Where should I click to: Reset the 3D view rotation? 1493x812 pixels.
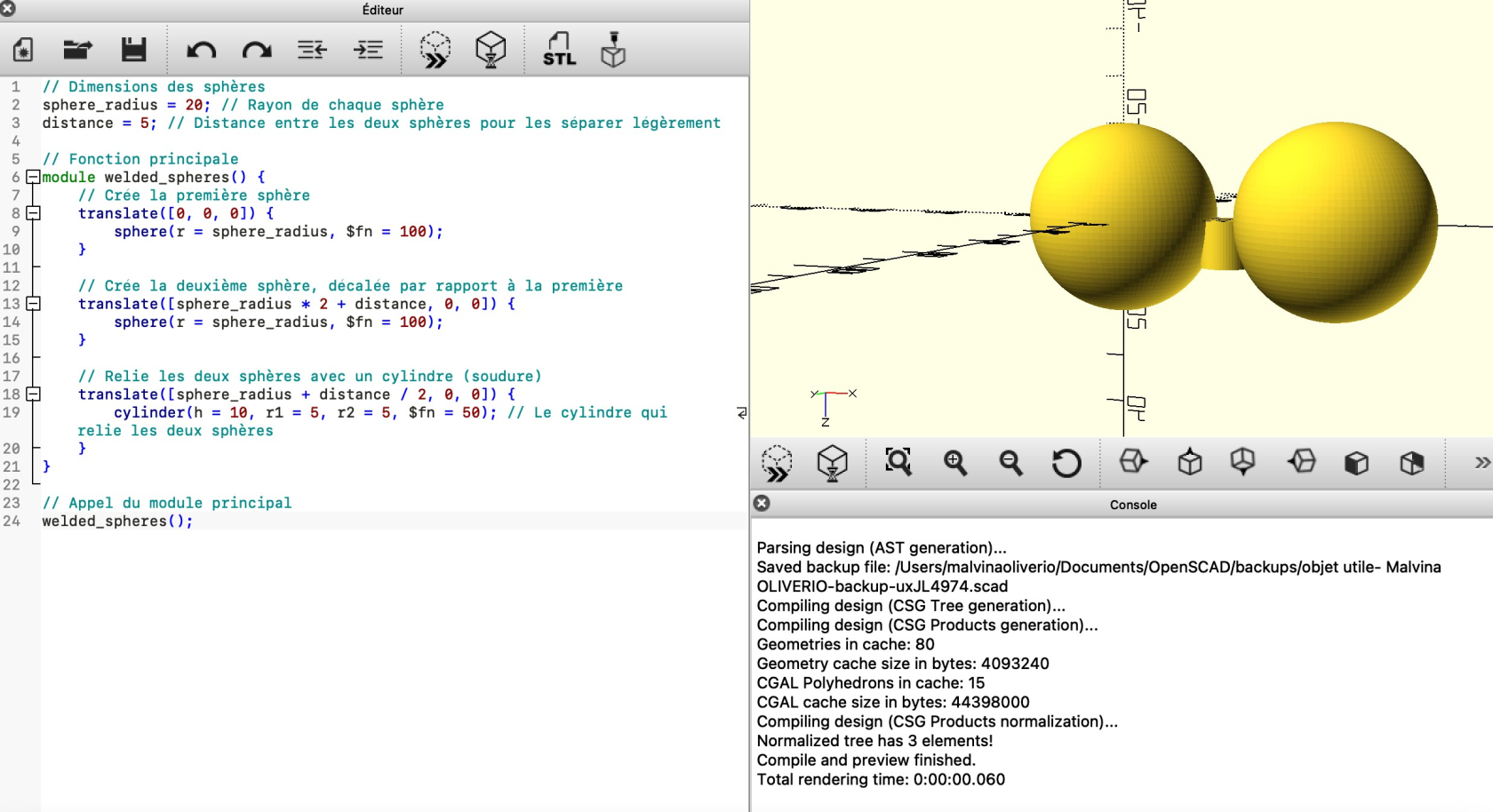tap(1066, 463)
